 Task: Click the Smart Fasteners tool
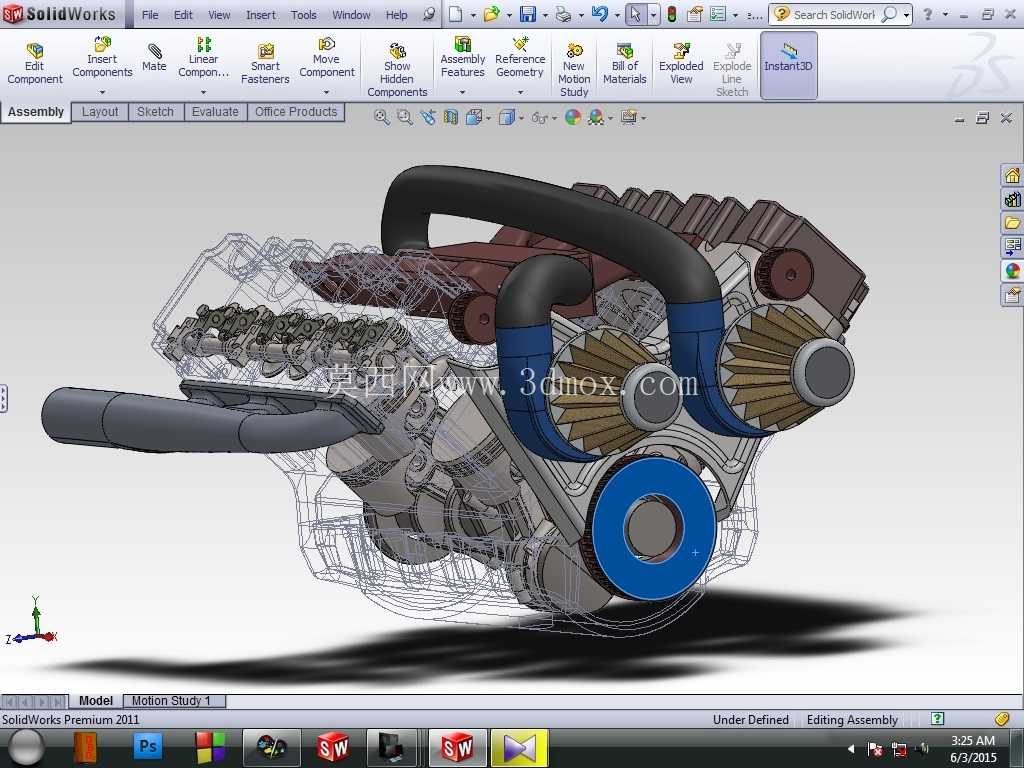click(x=265, y=64)
